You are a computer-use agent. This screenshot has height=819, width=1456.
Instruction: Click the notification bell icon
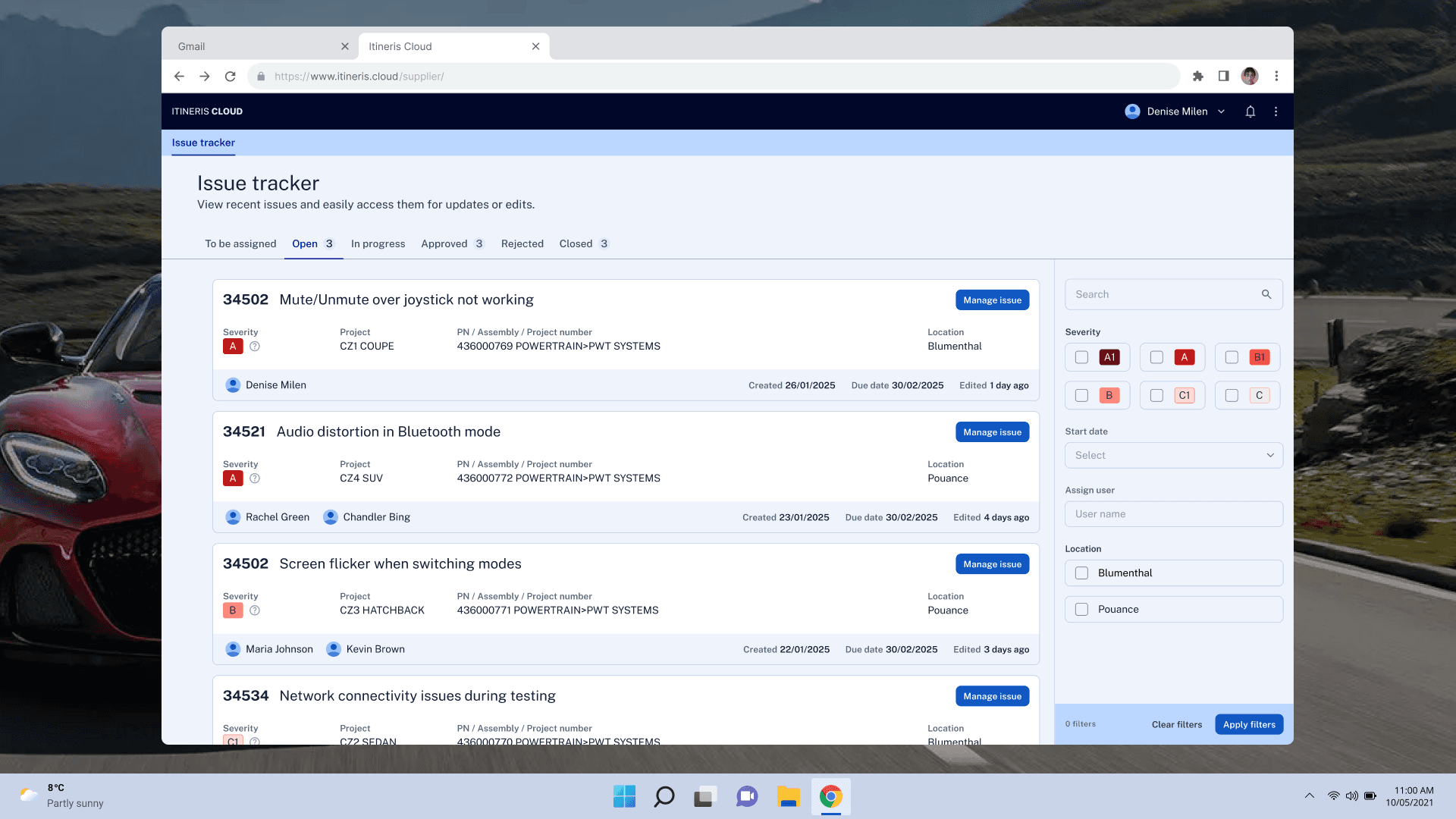point(1250,111)
